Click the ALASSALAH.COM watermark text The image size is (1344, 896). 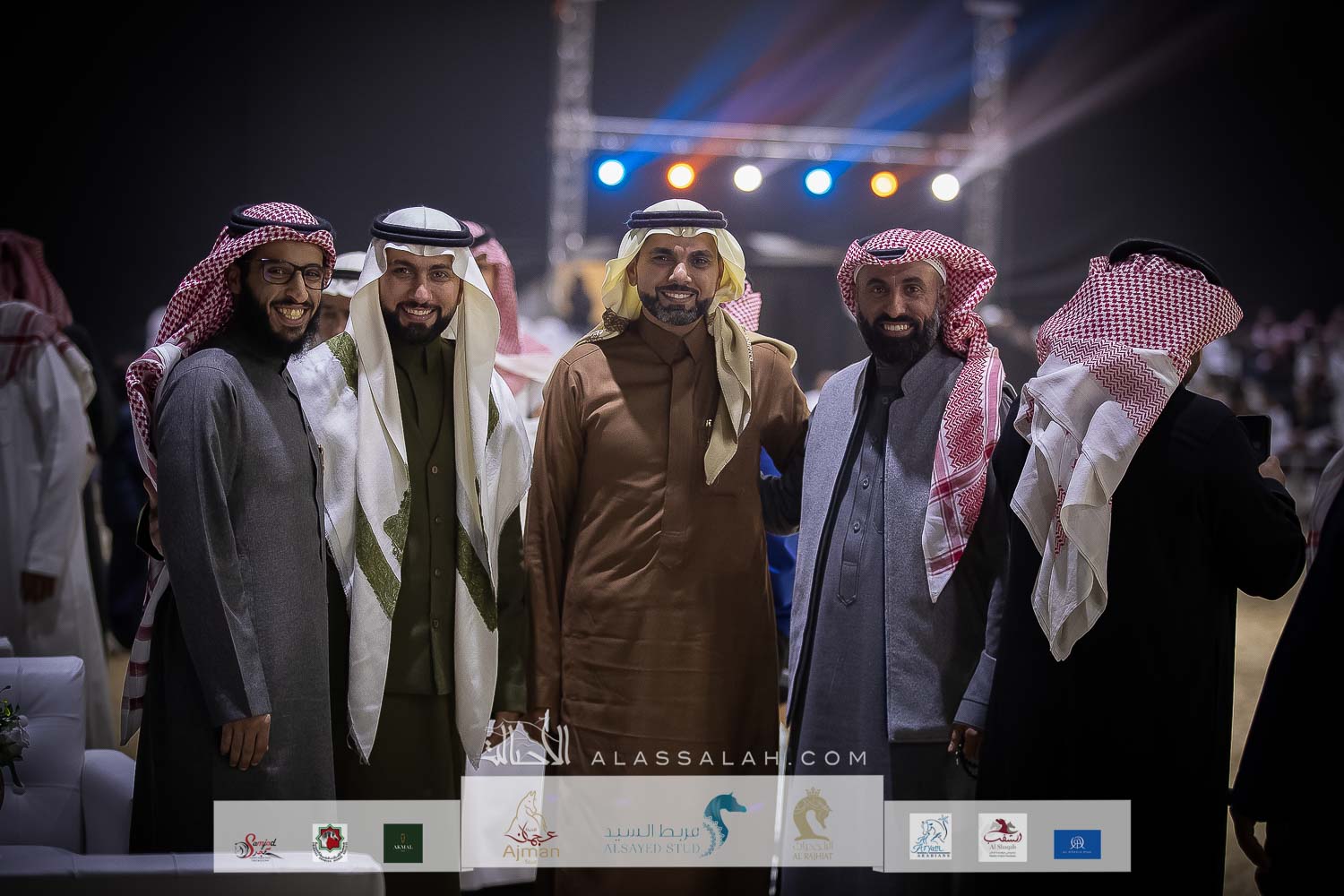728,758
